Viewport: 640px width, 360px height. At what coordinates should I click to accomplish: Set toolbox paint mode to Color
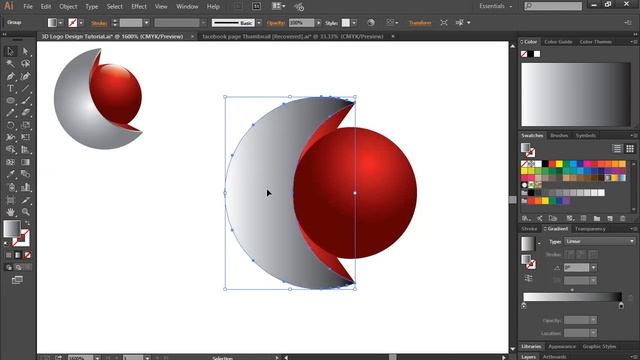point(9,255)
